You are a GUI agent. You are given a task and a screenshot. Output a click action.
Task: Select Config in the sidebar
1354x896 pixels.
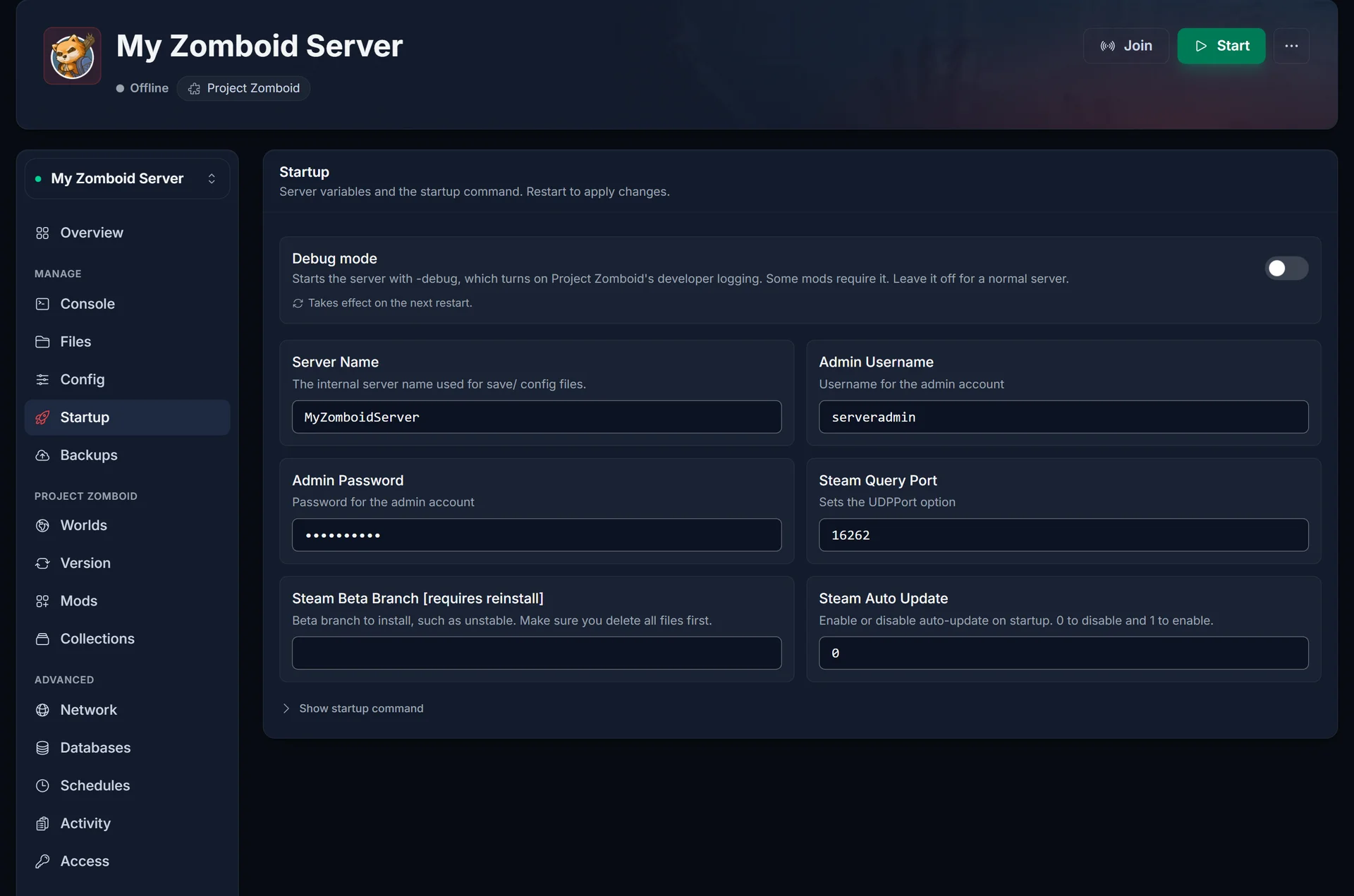(127, 379)
